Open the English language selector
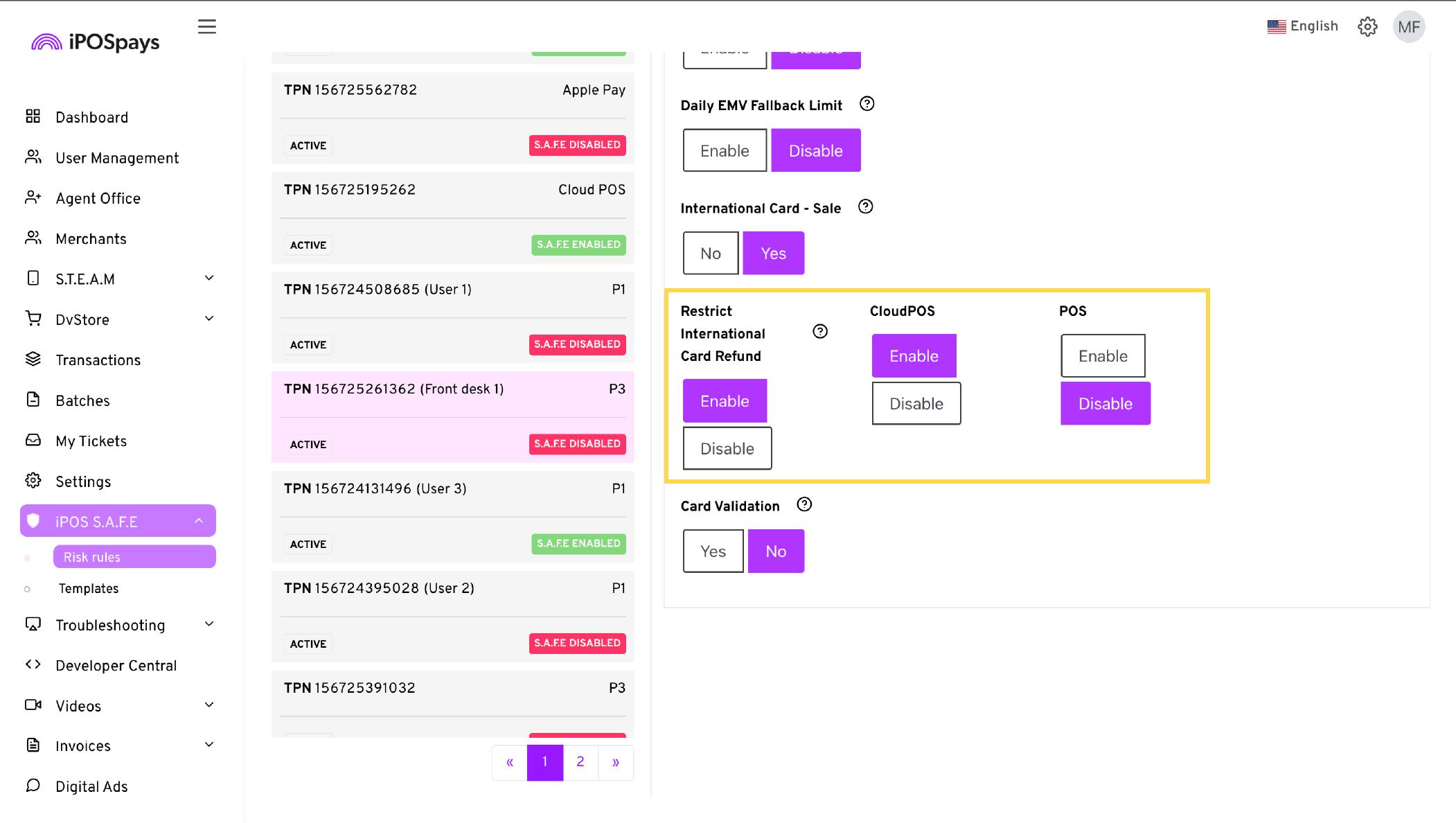 click(1302, 26)
